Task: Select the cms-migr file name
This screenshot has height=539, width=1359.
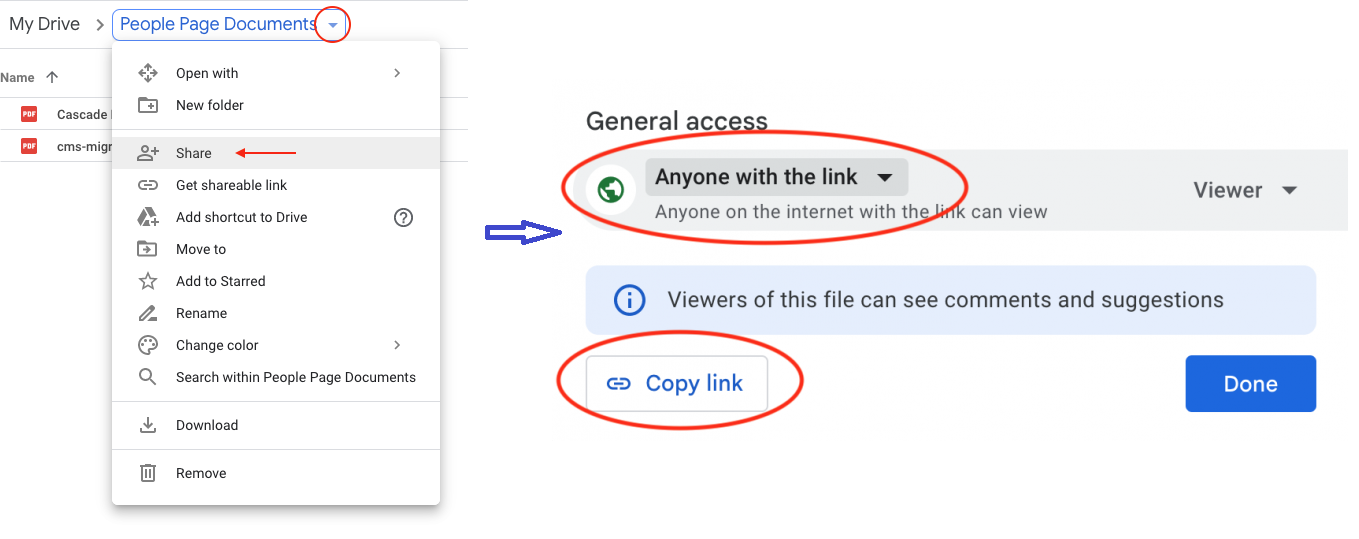Action: pyautogui.click(x=83, y=146)
